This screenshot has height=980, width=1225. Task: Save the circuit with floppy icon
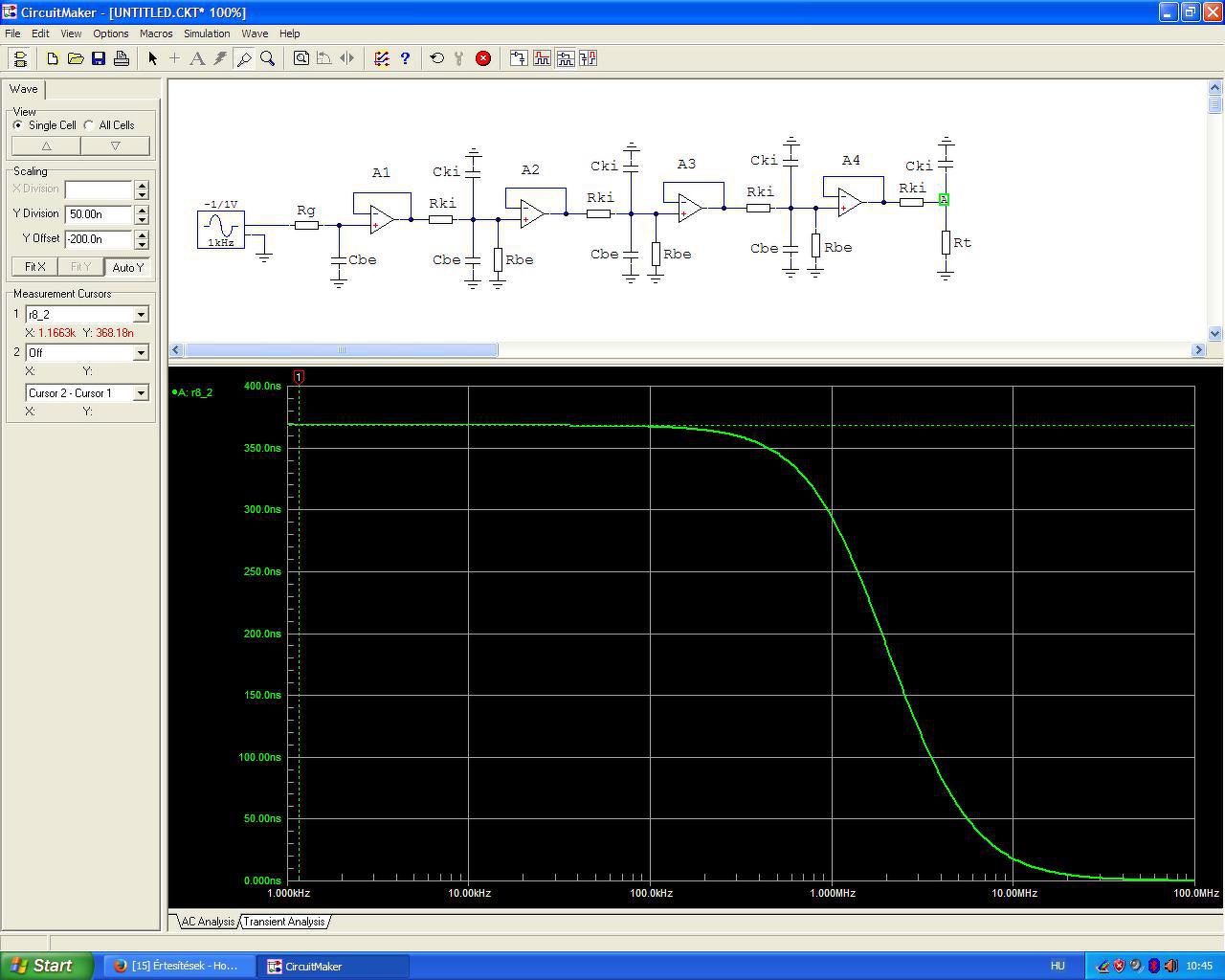(x=99, y=58)
